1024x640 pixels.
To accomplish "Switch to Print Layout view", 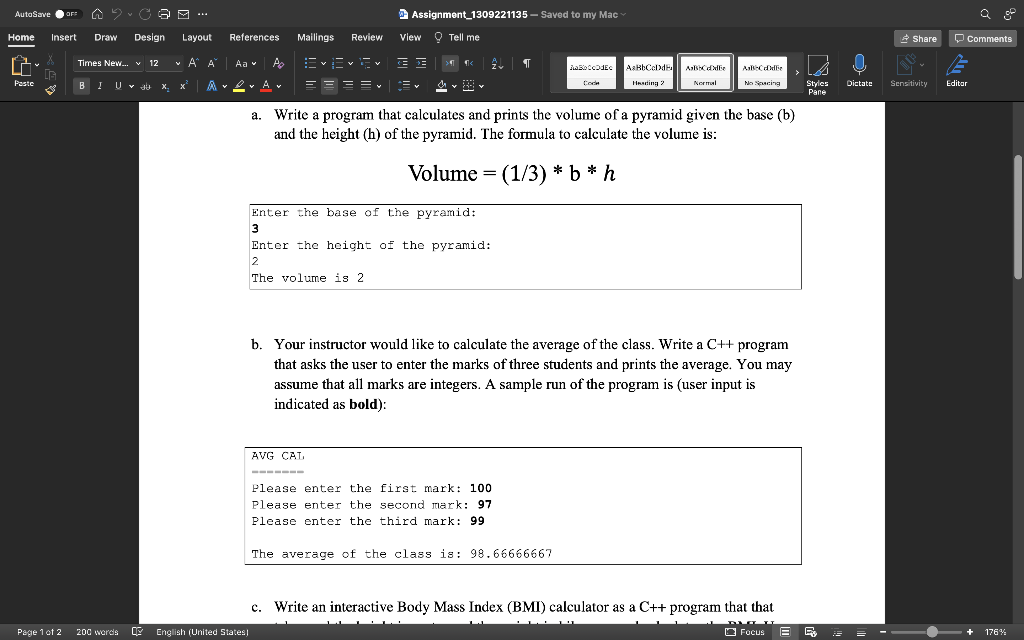I will click(786, 632).
